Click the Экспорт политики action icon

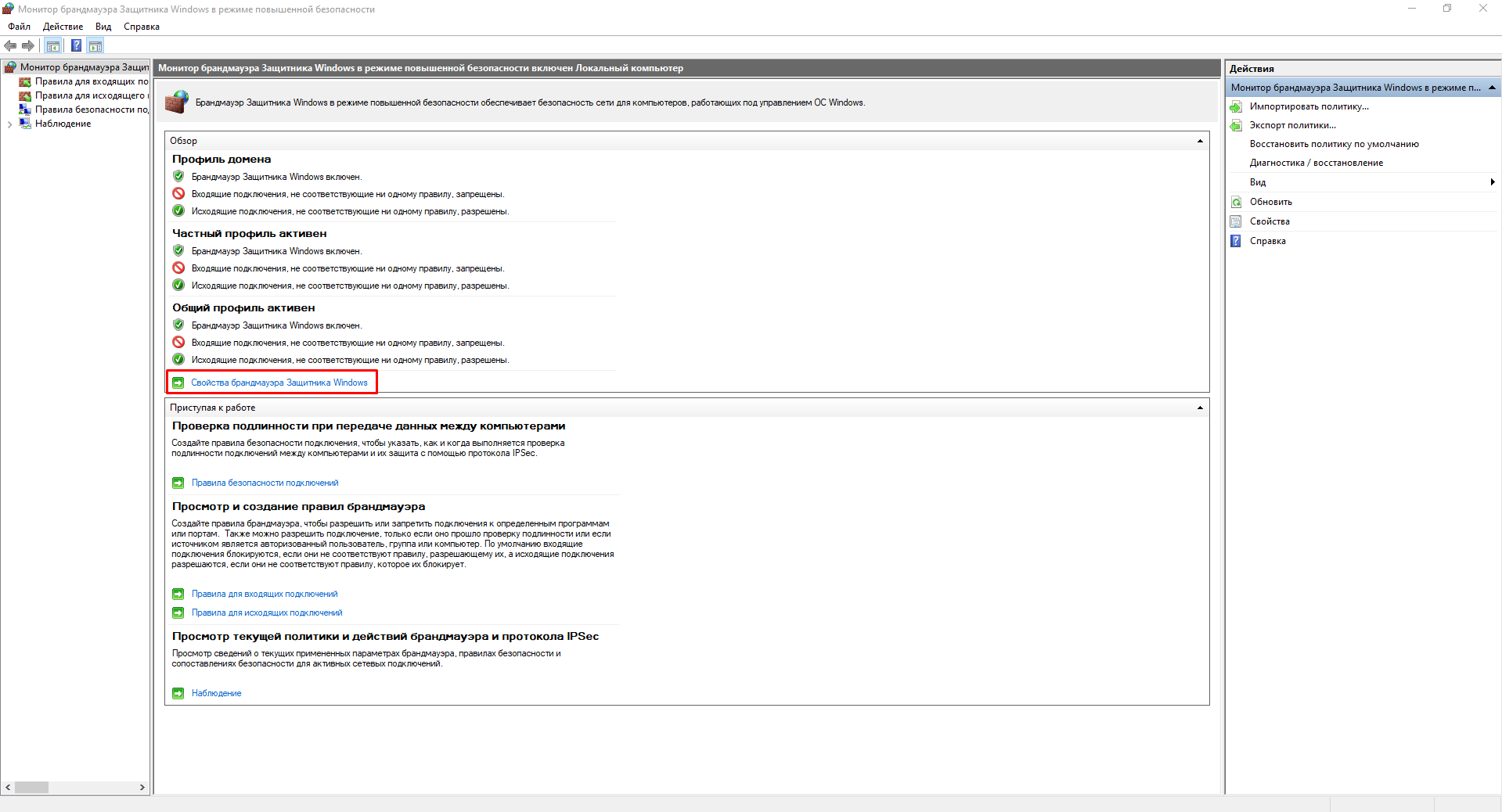(1236, 125)
